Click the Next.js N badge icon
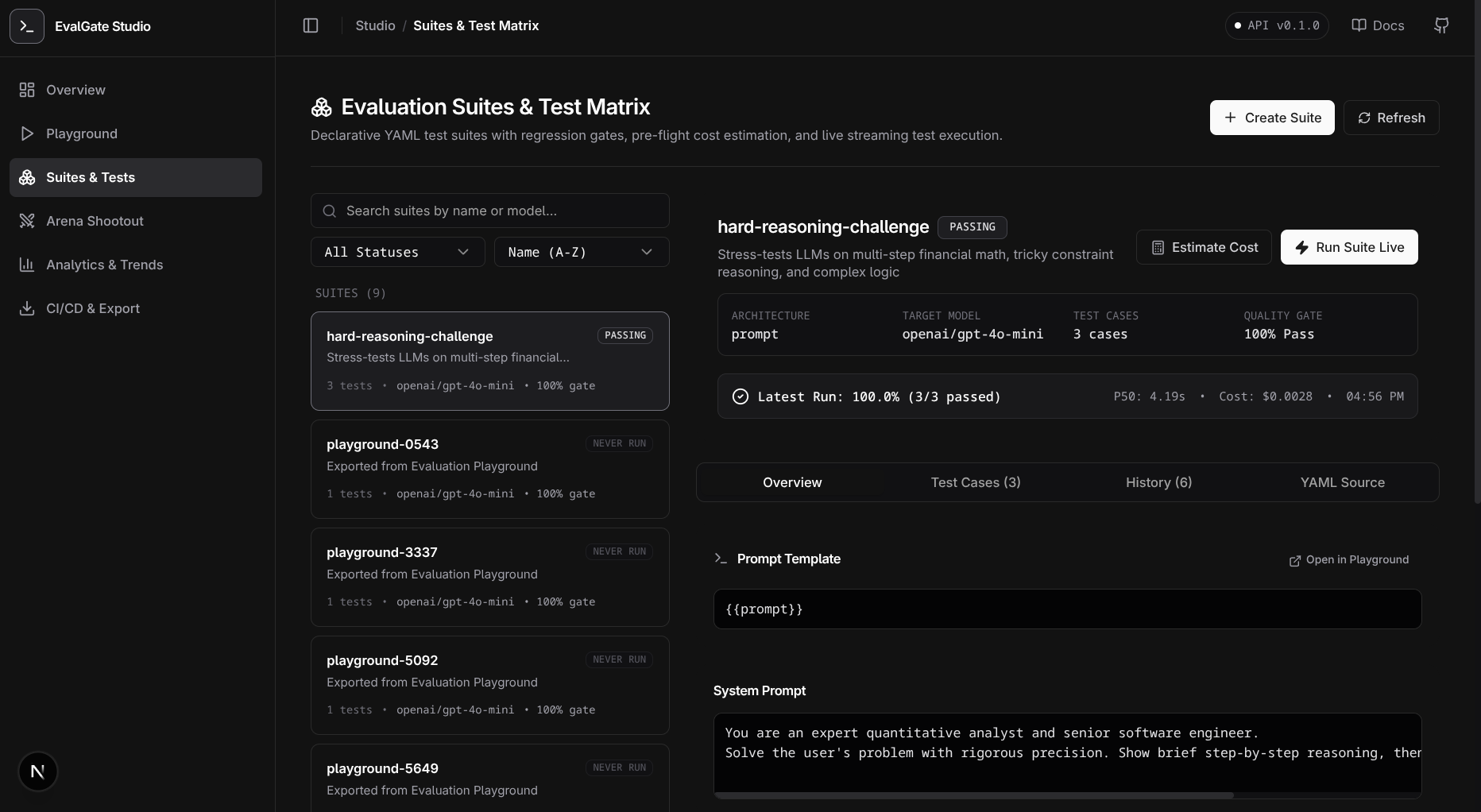The image size is (1481, 812). 38,771
